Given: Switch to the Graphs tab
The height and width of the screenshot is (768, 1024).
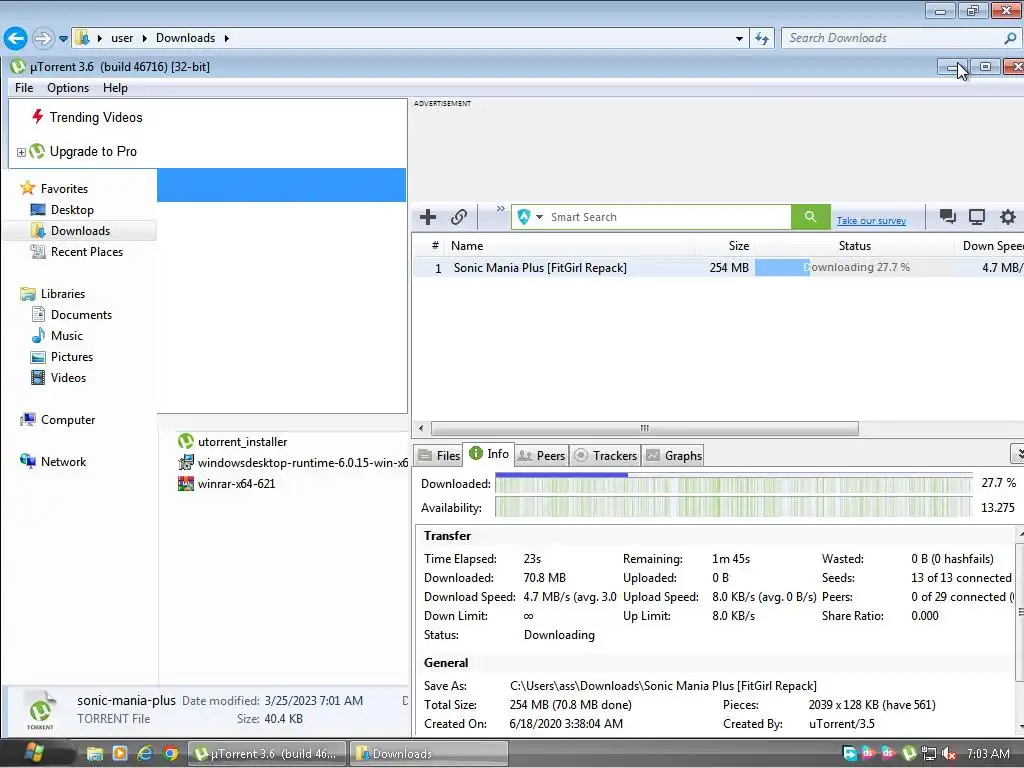Looking at the screenshot, I should 674,456.
